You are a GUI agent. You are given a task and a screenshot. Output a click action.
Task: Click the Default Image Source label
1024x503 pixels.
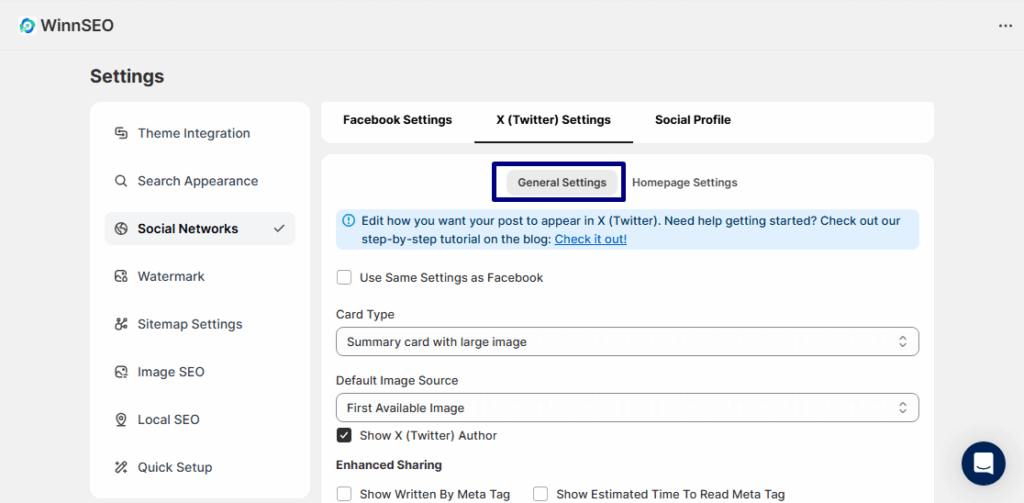tap(397, 380)
